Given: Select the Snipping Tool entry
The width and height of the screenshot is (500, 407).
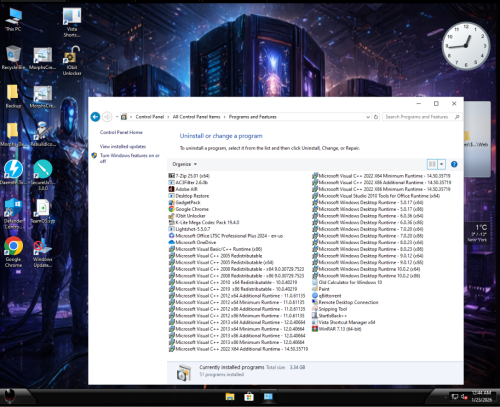Looking at the screenshot, I should coord(329,309).
